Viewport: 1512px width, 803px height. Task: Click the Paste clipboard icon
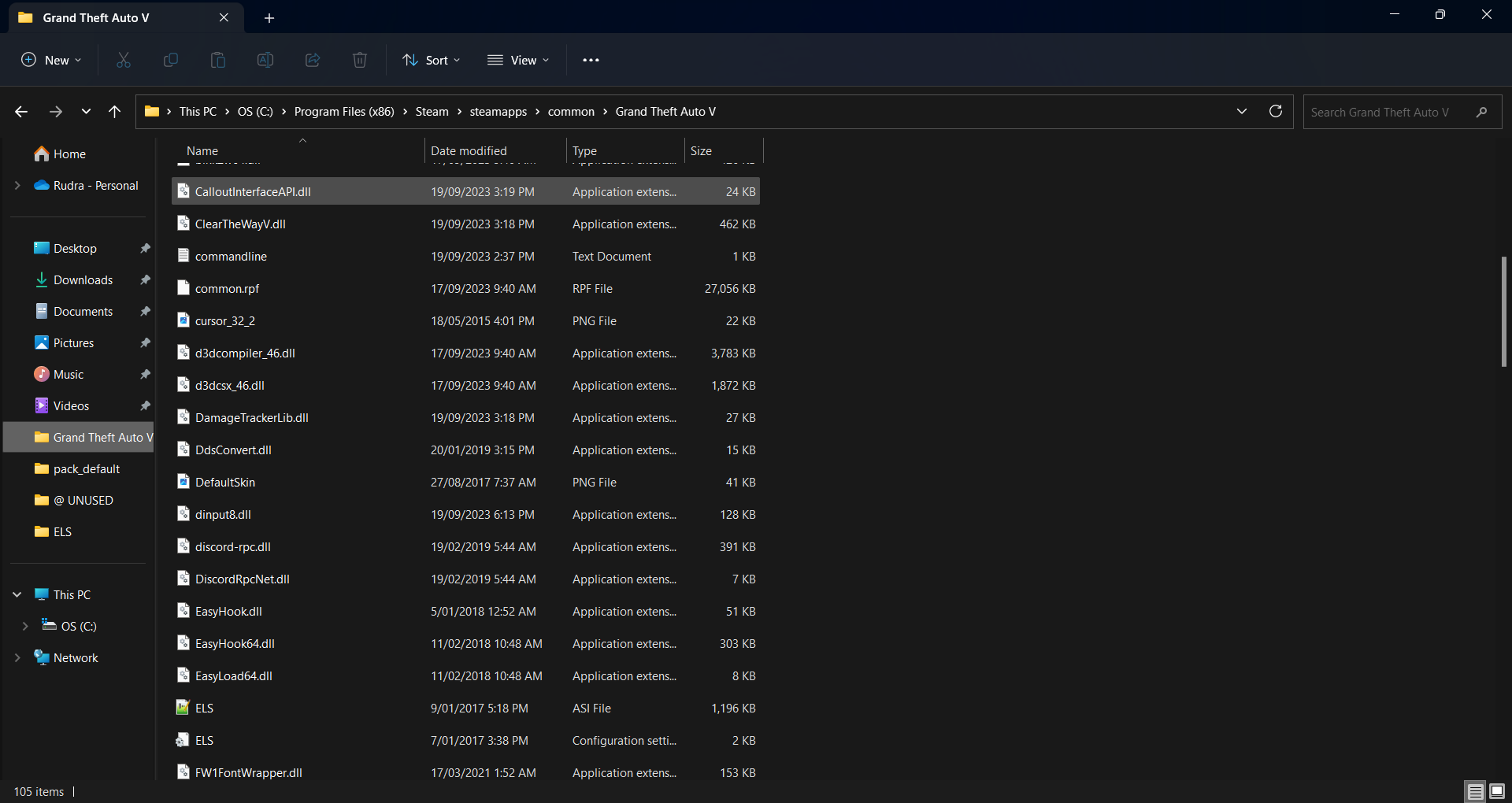(218, 60)
